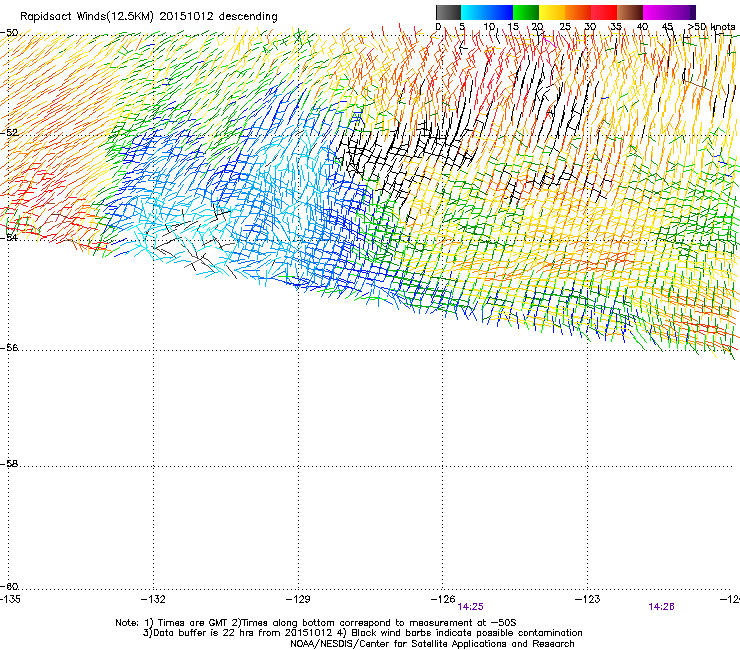The width and height of the screenshot is (740, 650).
Task: Click the legend number 10
Action: coord(489,27)
